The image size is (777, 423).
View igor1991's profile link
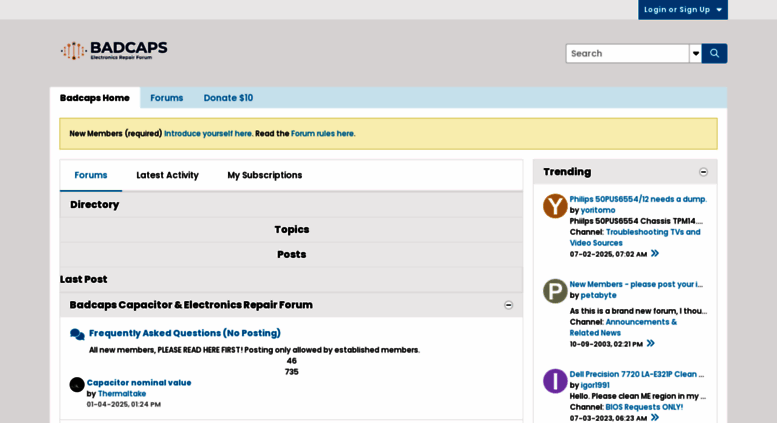pos(595,385)
